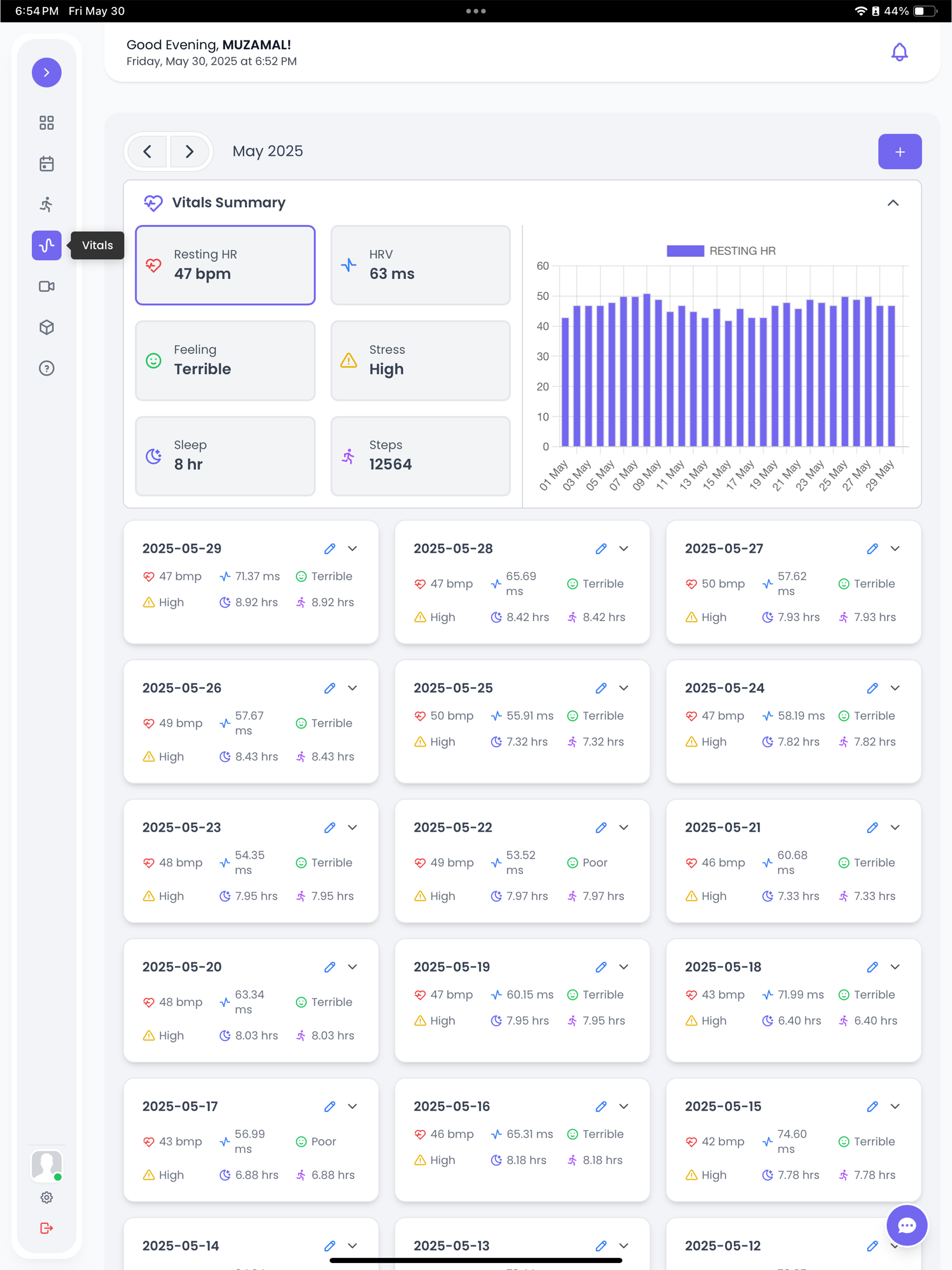Select the Vitals icon in sidebar
The height and width of the screenshot is (1270, 952).
[x=47, y=245]
